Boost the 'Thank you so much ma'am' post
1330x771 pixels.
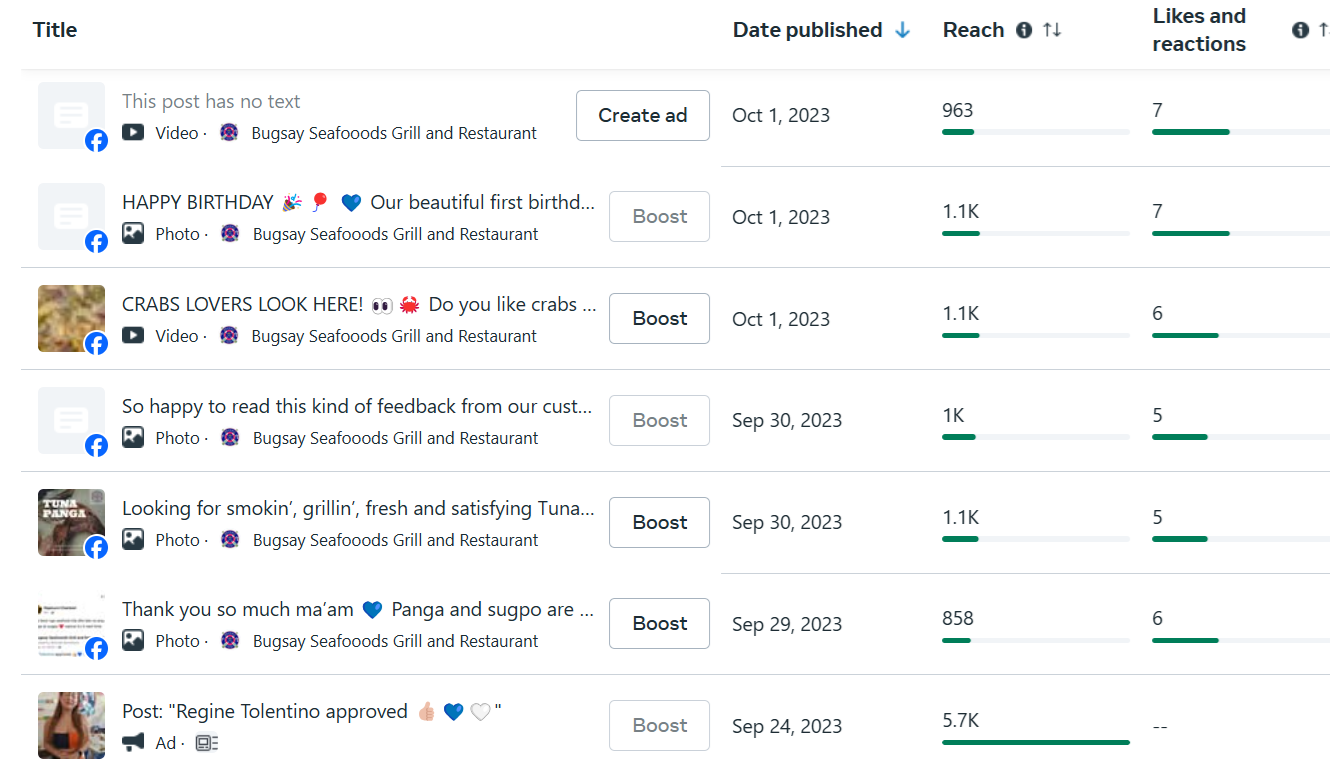pos(659,623)
